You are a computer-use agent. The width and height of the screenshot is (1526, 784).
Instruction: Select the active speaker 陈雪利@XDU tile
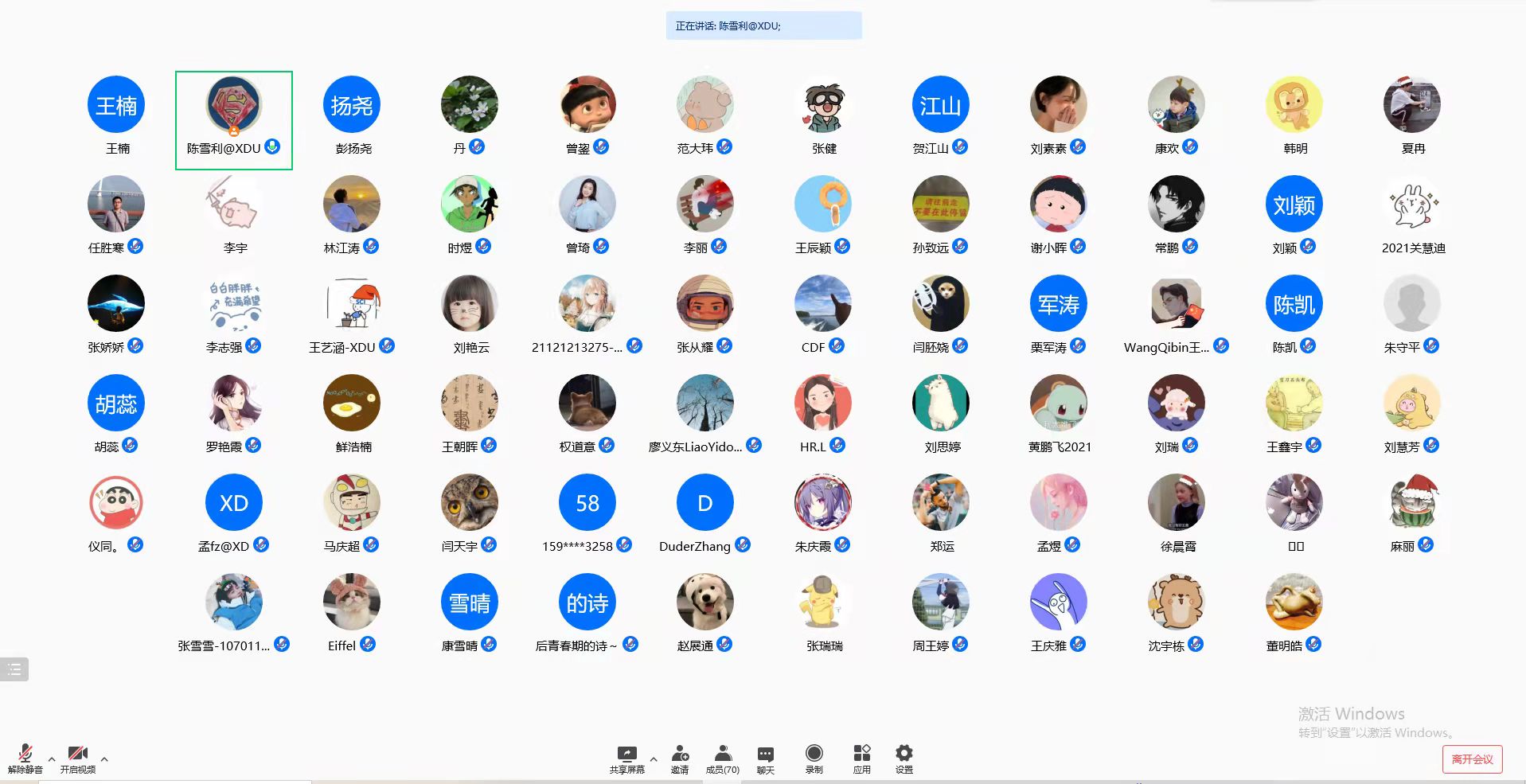pos(233,119)
